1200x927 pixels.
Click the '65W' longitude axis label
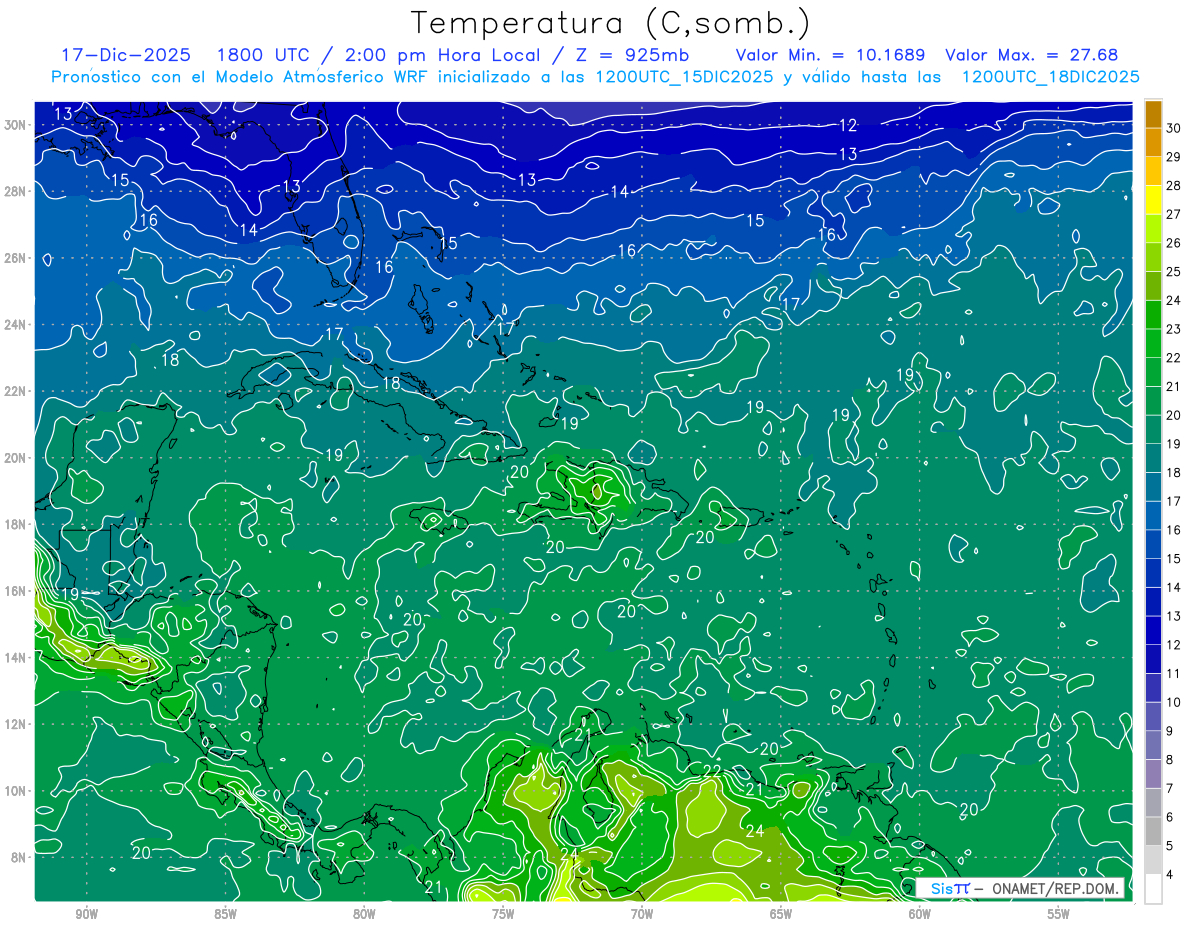click(x=781, y=914)
